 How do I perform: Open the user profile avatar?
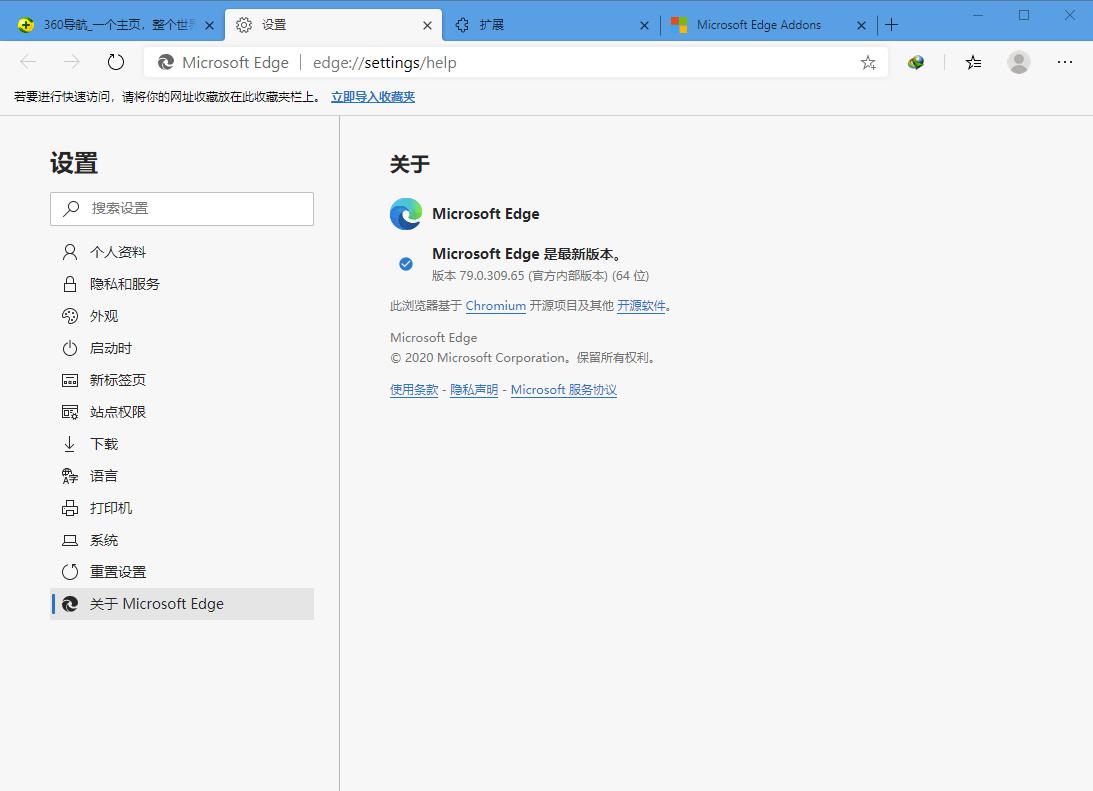[x=1018, y=63]
